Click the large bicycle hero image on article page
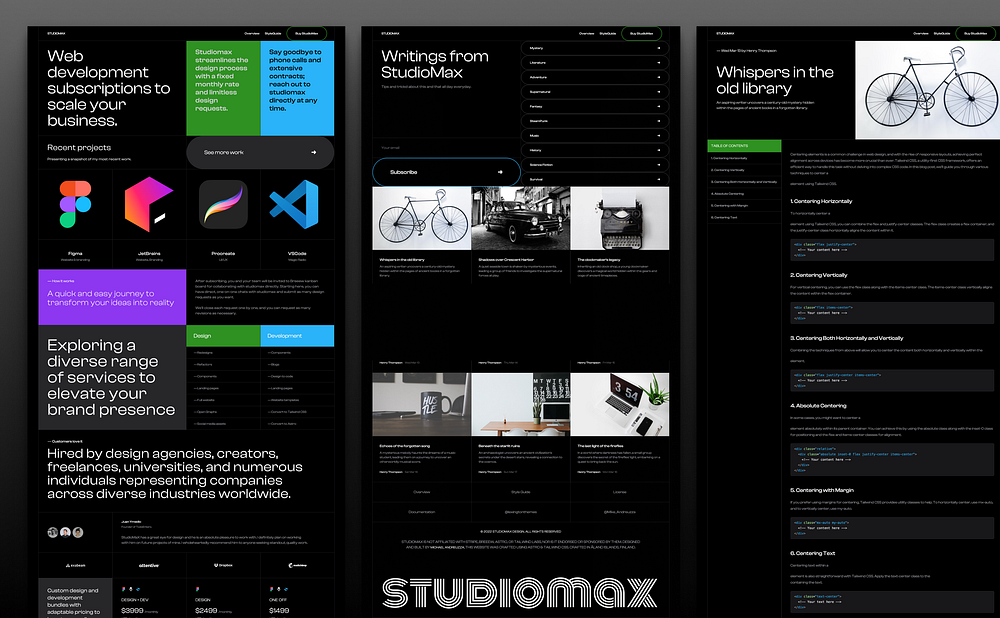Screen dimensions: 1000x618 tap(927, 90)
